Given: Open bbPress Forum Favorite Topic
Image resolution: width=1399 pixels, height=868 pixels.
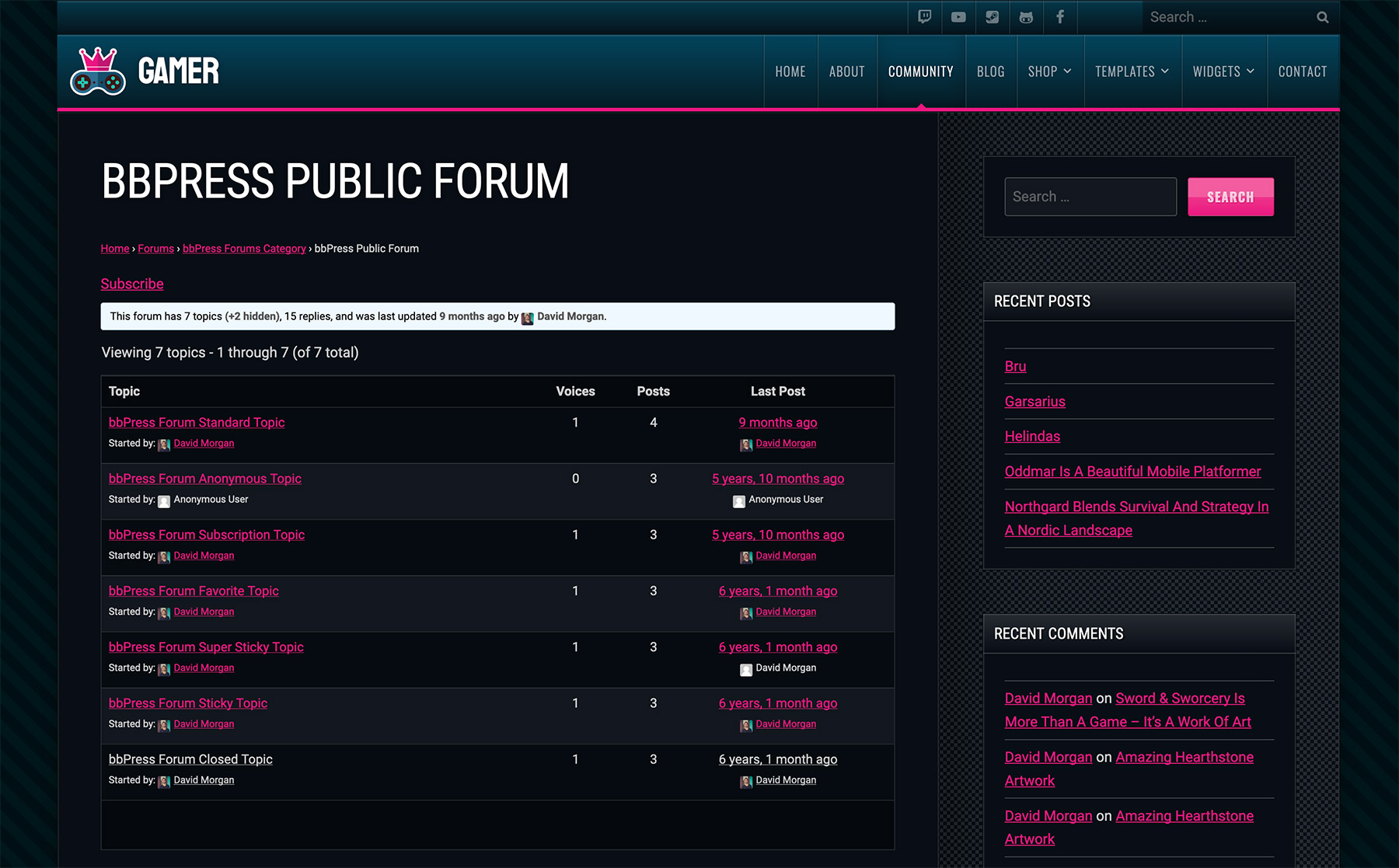Looking at the screenshot, I should (x=194, y=591).
